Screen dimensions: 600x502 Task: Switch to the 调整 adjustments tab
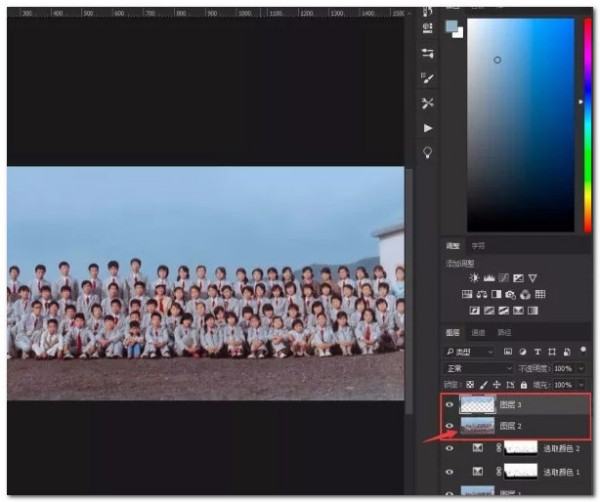click(453, 246)
